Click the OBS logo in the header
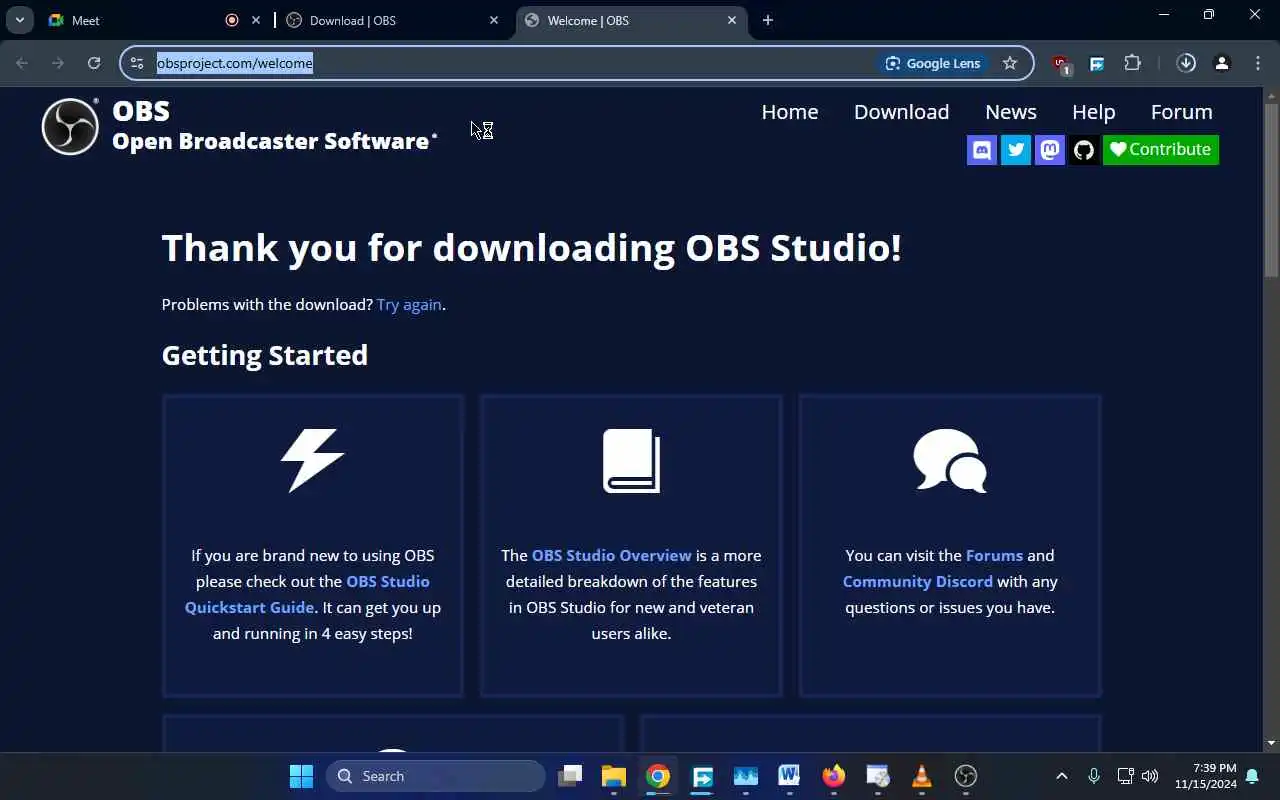The image size is (1280, 800). click(70, 127)
